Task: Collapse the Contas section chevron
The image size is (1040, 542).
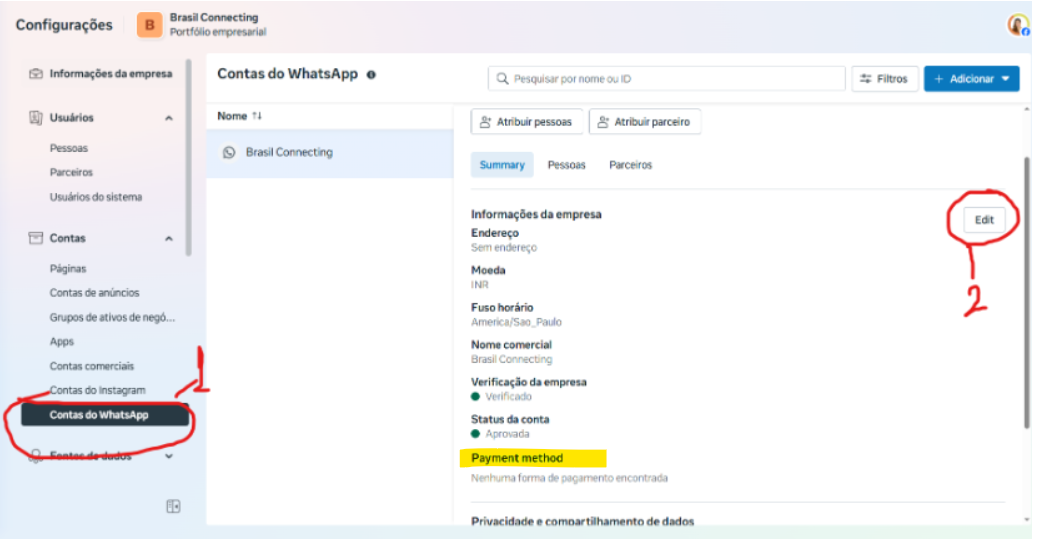Action: tap(168, 238)
